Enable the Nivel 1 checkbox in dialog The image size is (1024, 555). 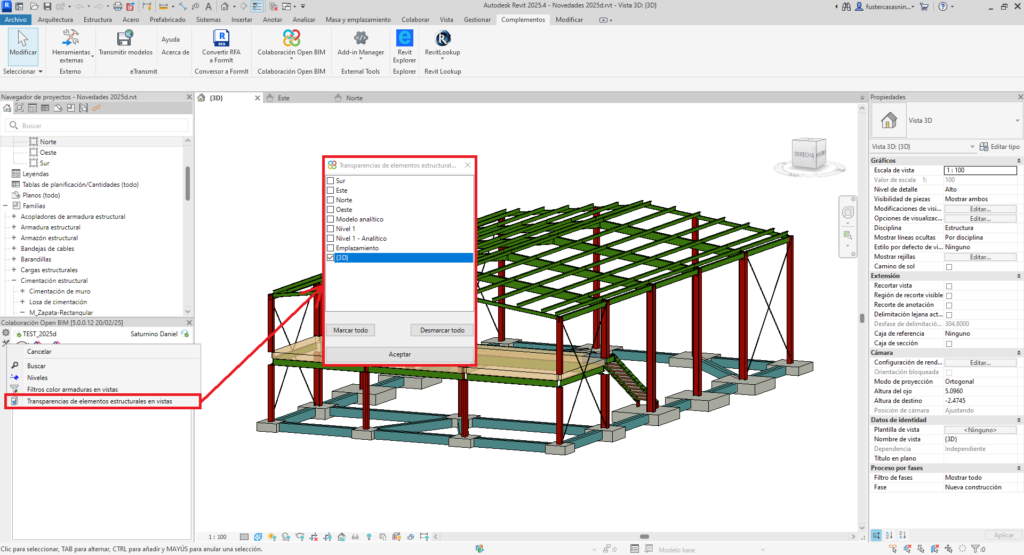point(331,228)
